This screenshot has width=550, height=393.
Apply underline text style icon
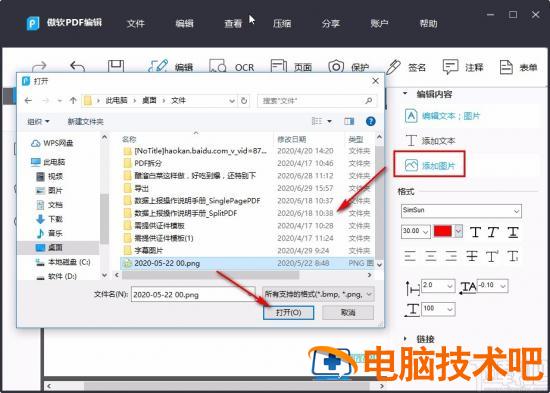coord(513,232)
